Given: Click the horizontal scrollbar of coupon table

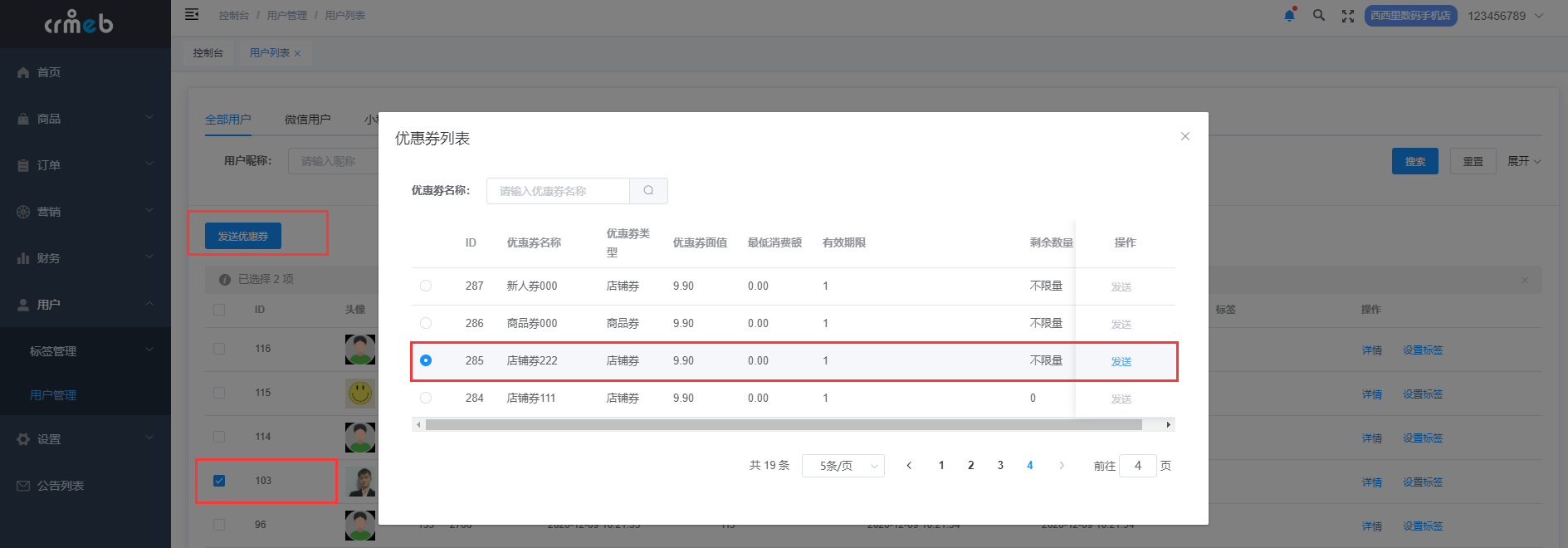Looking at the screenshot, I should click(784, 424).
